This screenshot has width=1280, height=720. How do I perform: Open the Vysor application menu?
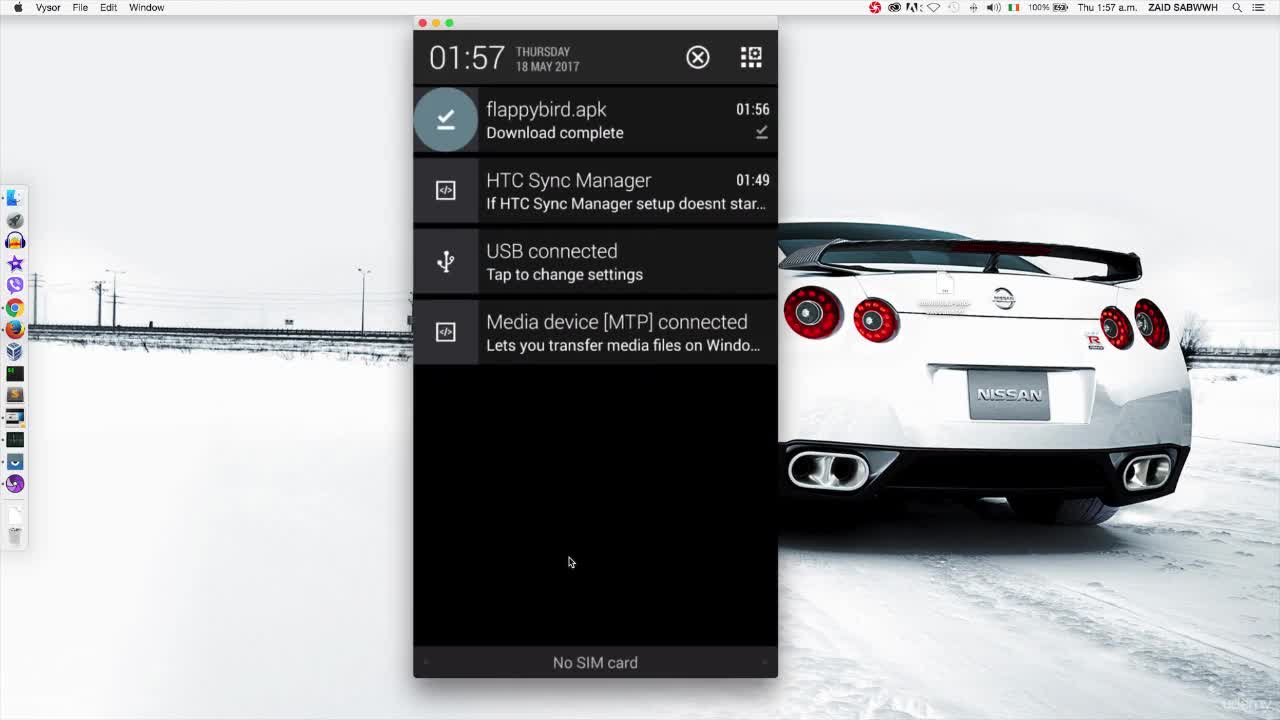48,7
